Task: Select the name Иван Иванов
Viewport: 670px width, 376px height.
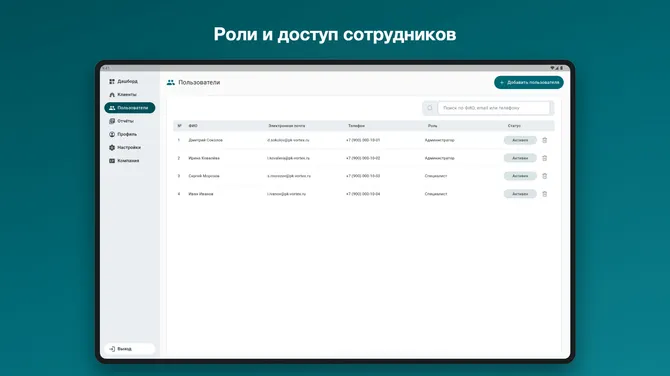Action: 201,194
